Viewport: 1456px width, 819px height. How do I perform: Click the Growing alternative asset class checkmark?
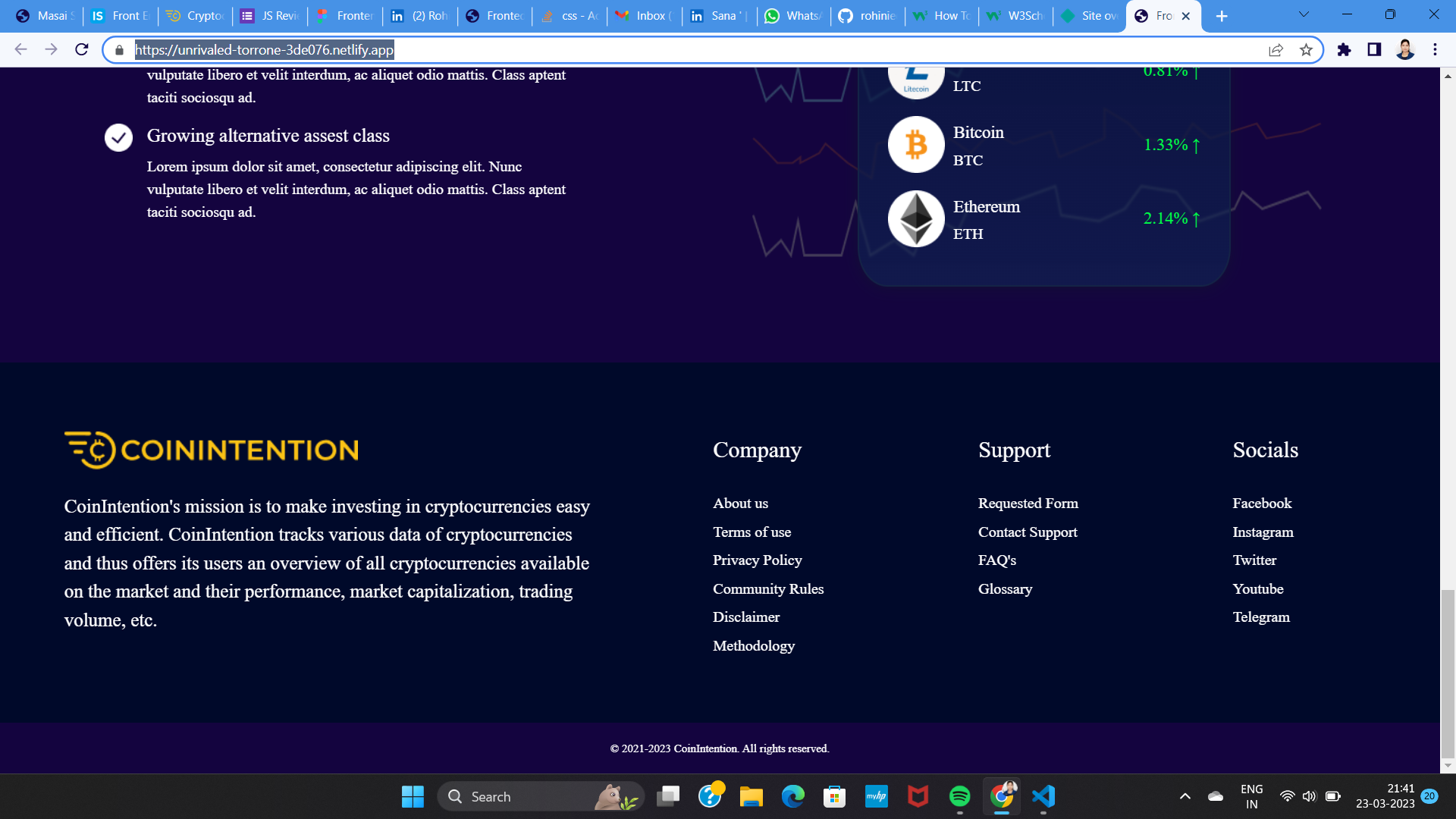(x=118, y=137)
